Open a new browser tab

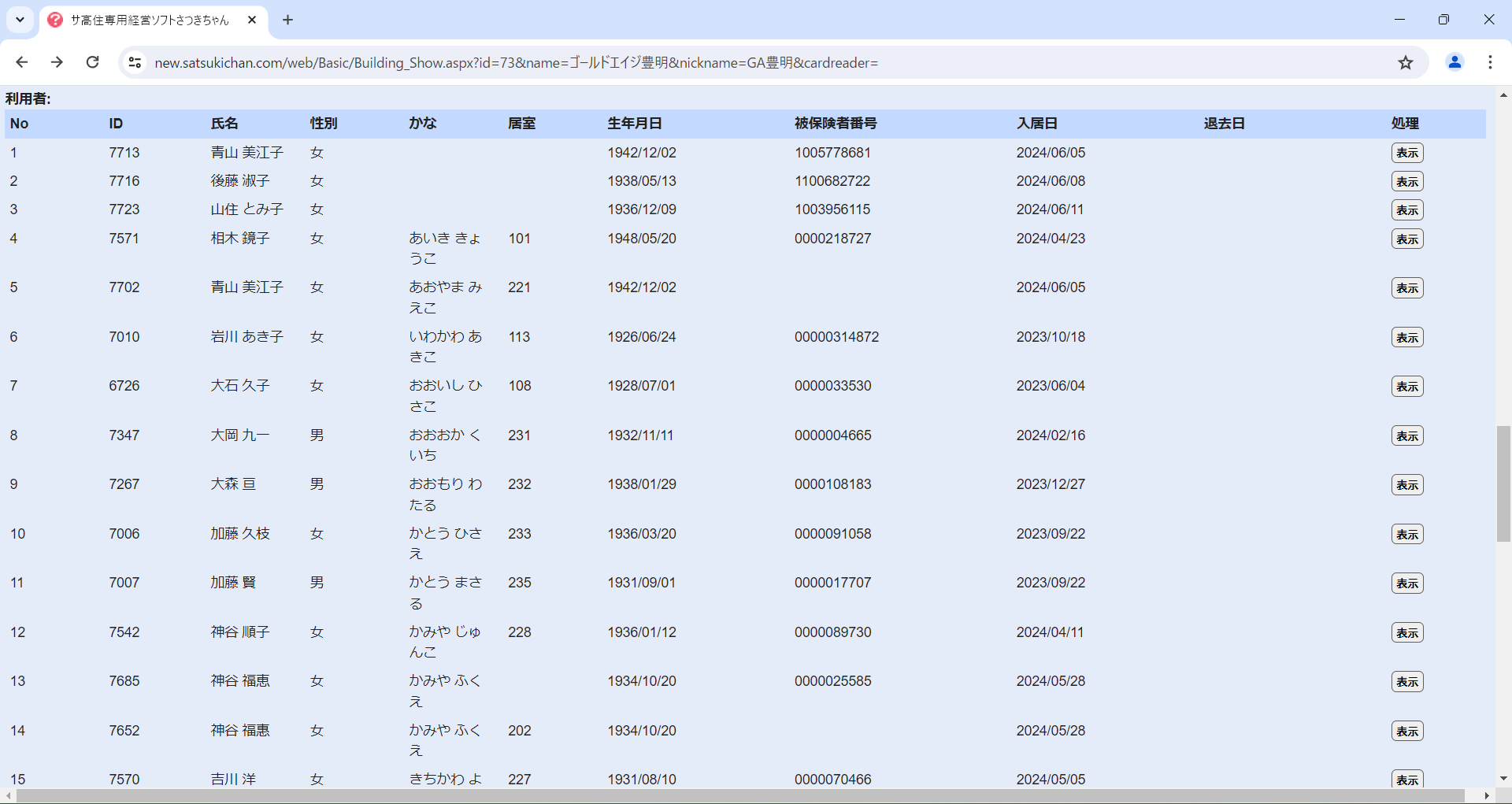(x=287, y=20)
